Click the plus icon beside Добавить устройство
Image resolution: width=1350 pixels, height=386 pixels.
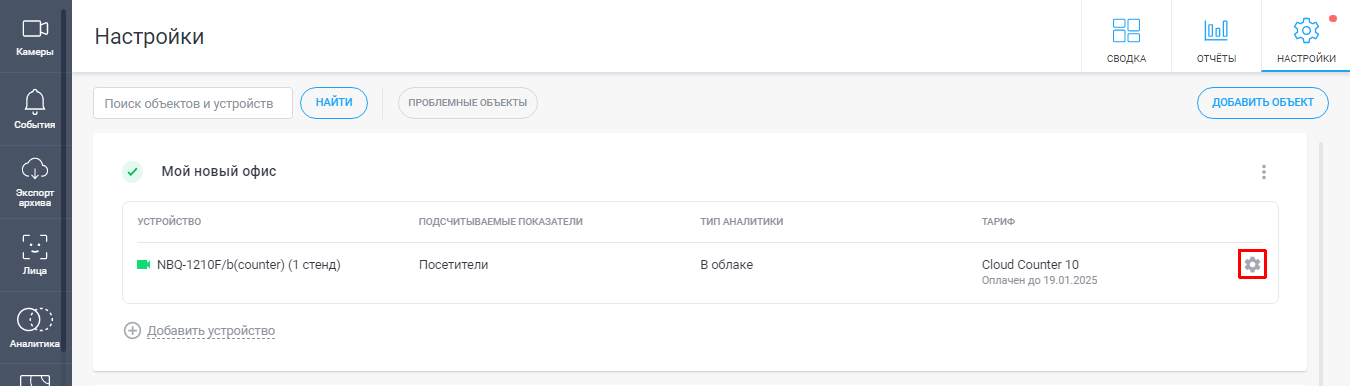point(132,331)
